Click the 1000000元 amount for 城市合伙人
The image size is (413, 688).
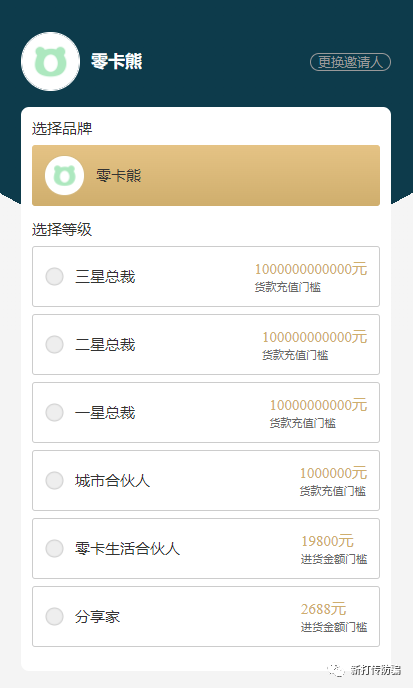coord(334,473)
